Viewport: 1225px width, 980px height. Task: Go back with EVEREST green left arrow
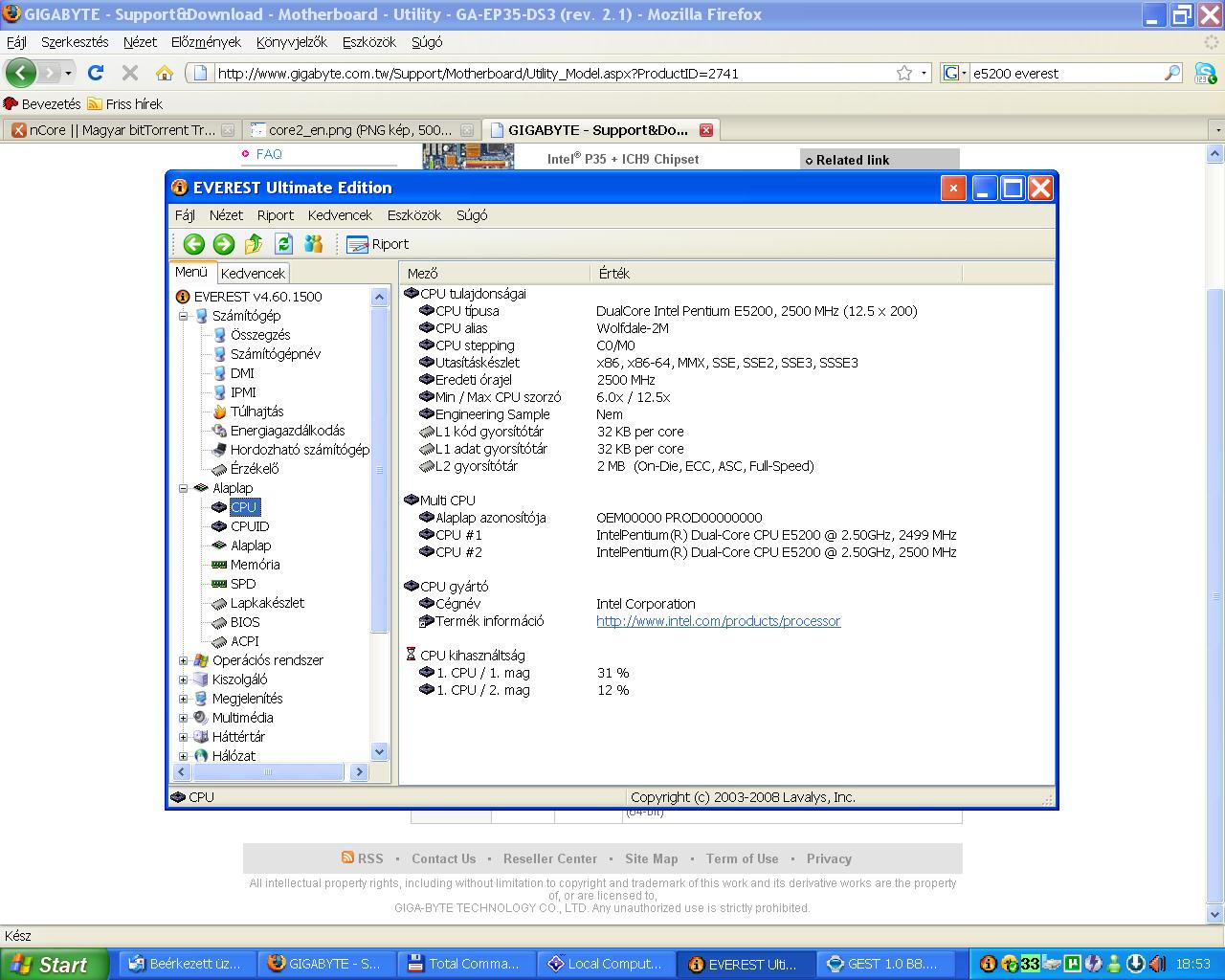(x=193, y=244)
